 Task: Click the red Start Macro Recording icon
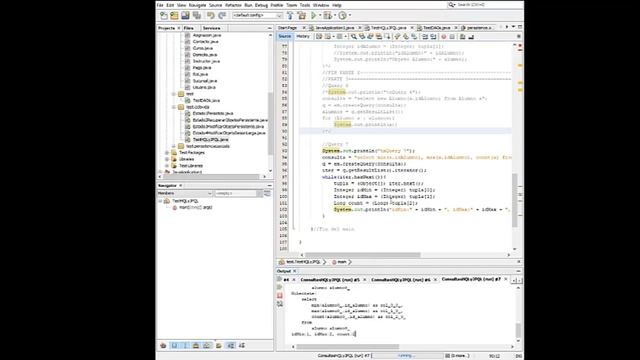[444, 37]
